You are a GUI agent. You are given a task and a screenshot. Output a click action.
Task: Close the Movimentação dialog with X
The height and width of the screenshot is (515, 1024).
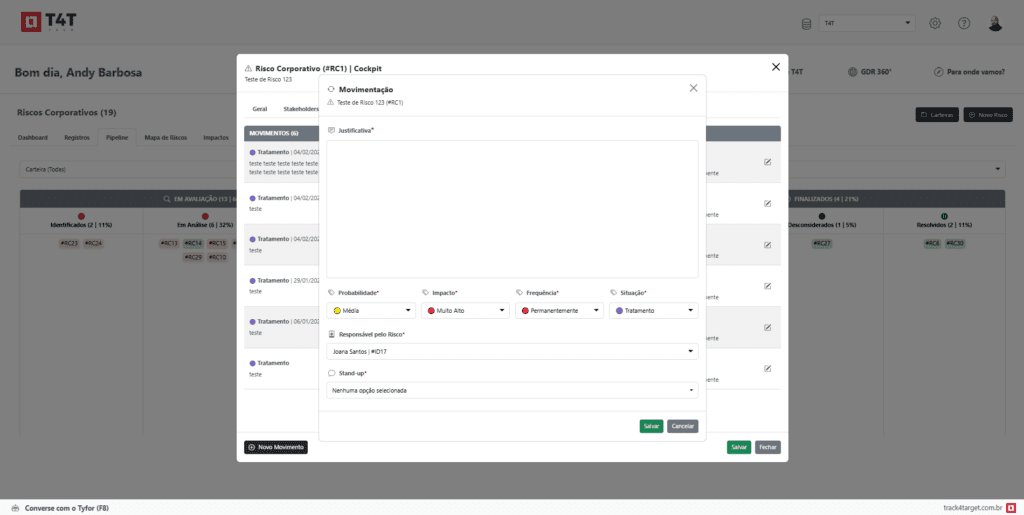point(693,88)
